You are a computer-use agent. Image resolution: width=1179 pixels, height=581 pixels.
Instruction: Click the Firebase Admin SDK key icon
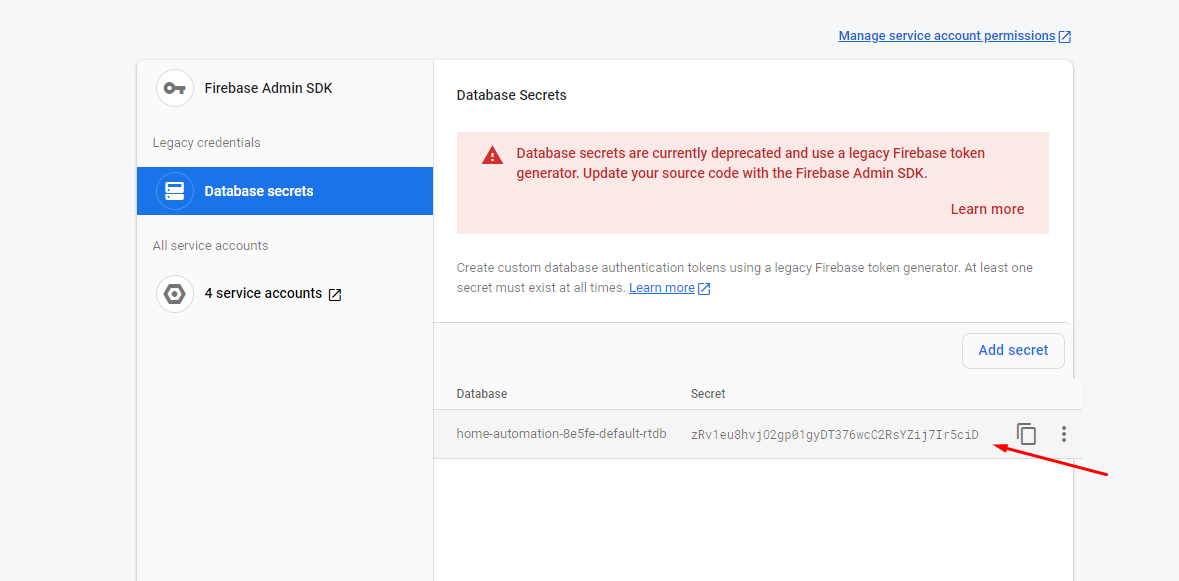175,88
